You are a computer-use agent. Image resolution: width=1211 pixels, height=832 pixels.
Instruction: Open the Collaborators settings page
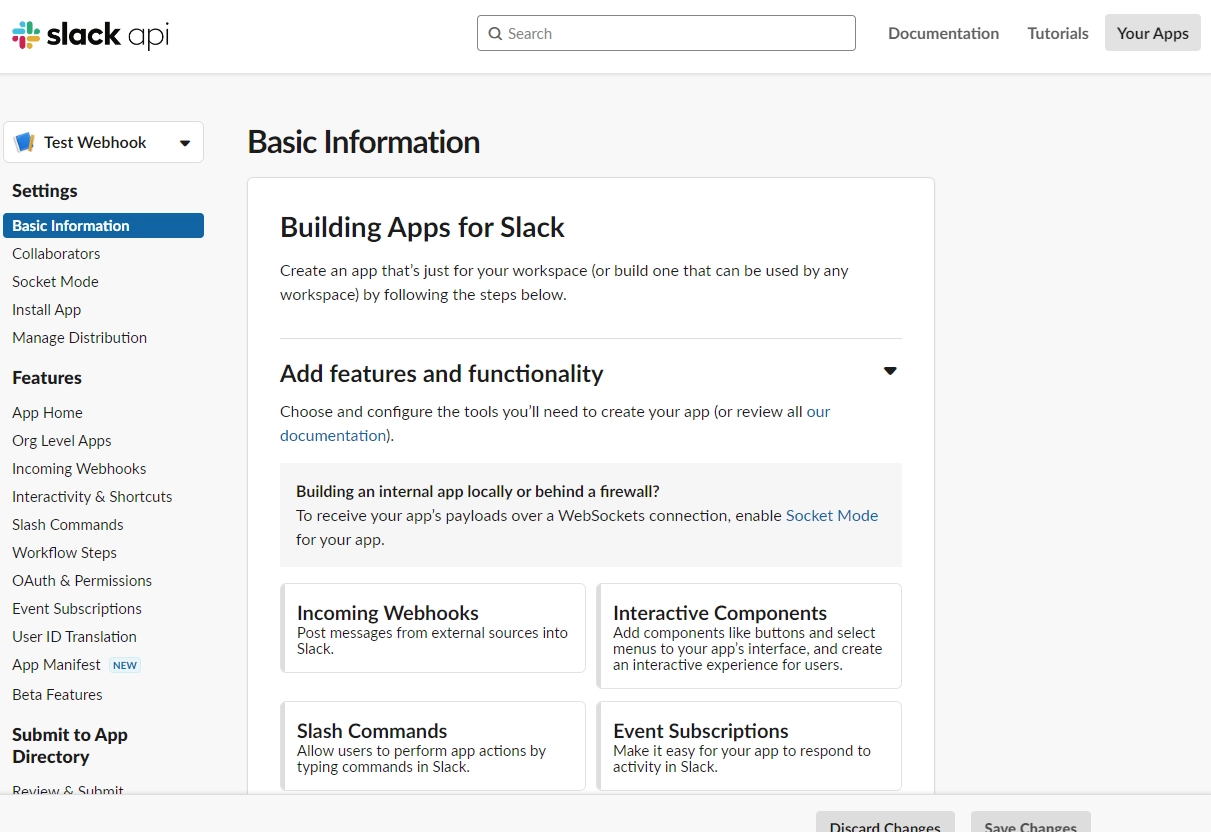tap(56, 254)
